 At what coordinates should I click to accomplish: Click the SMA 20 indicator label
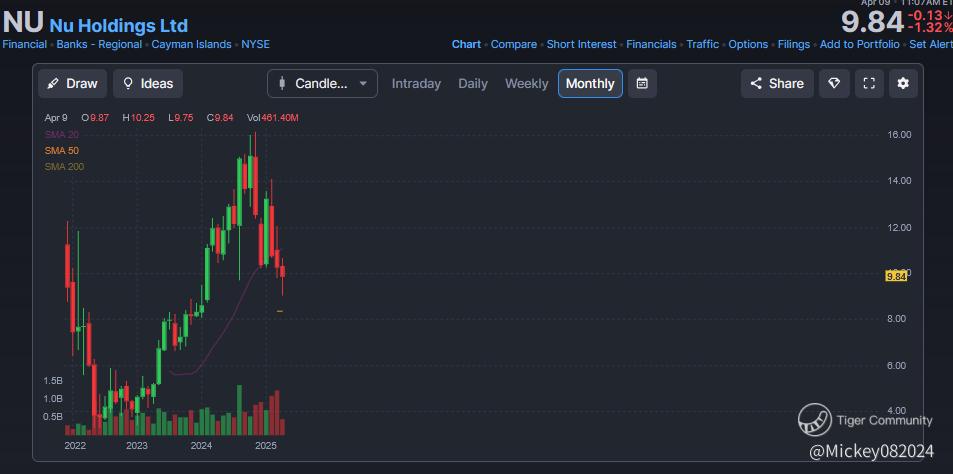(x=61, y=134)
